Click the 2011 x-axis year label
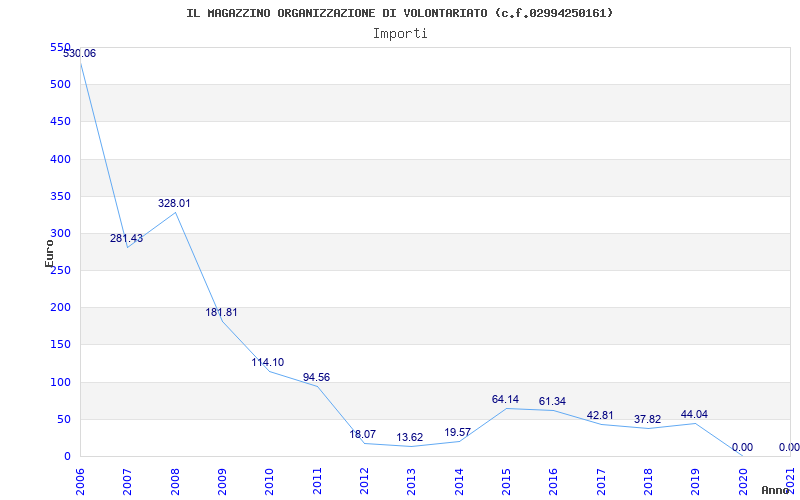 [317, 481]
